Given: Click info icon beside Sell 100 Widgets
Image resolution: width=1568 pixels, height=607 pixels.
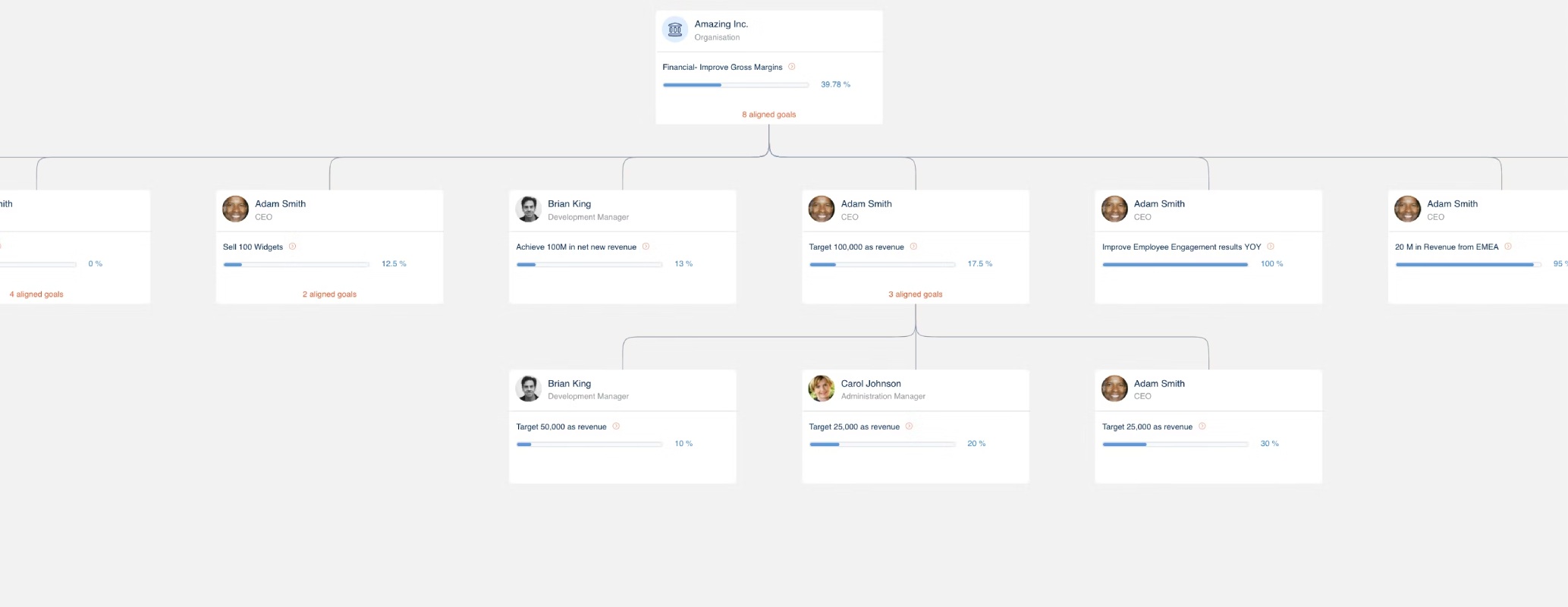Looking at the screenshot, I should [293, 247].
